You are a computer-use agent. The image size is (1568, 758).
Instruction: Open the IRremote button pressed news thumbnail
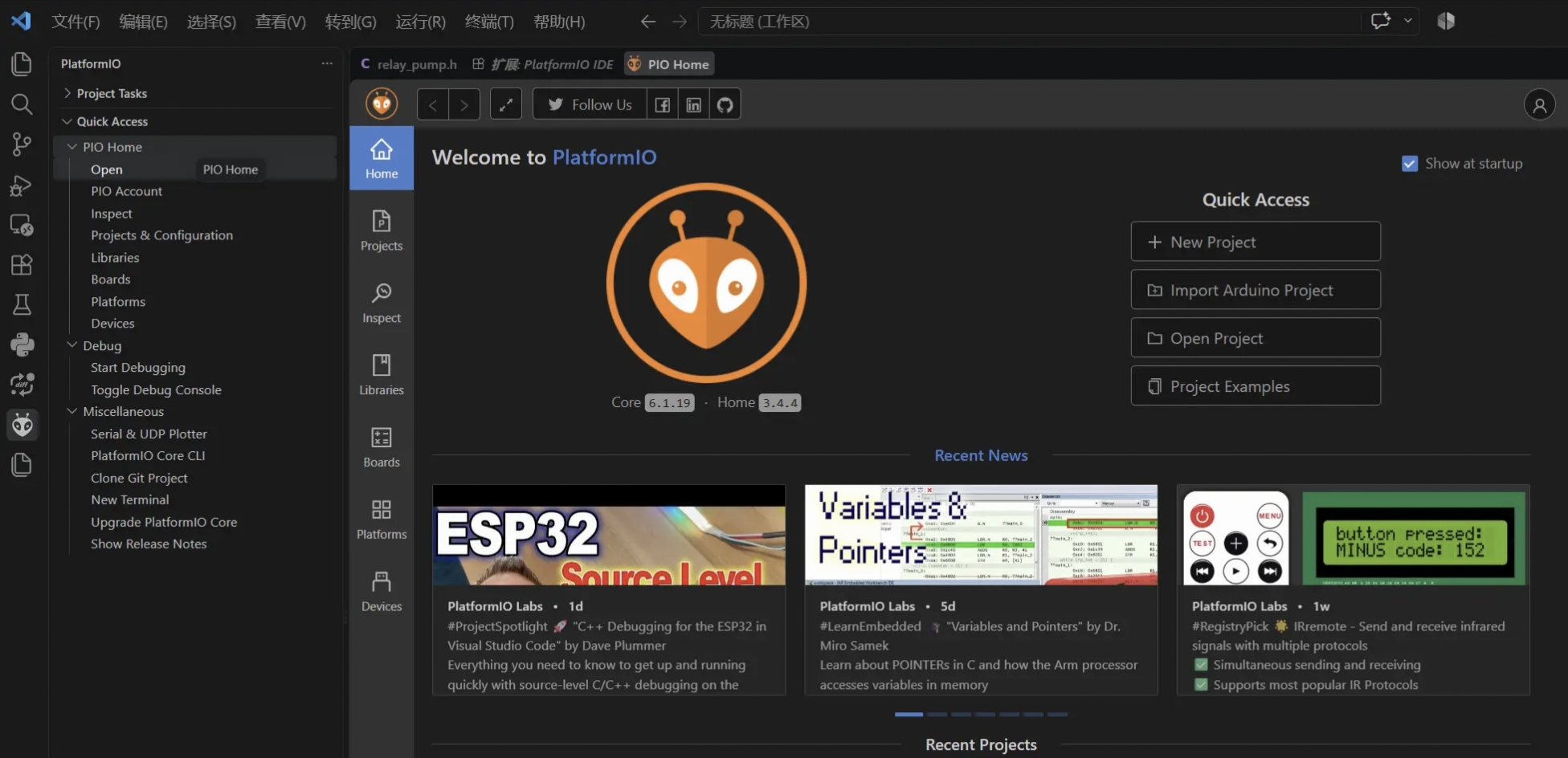pyautogui.click(x=1354, y=535)
